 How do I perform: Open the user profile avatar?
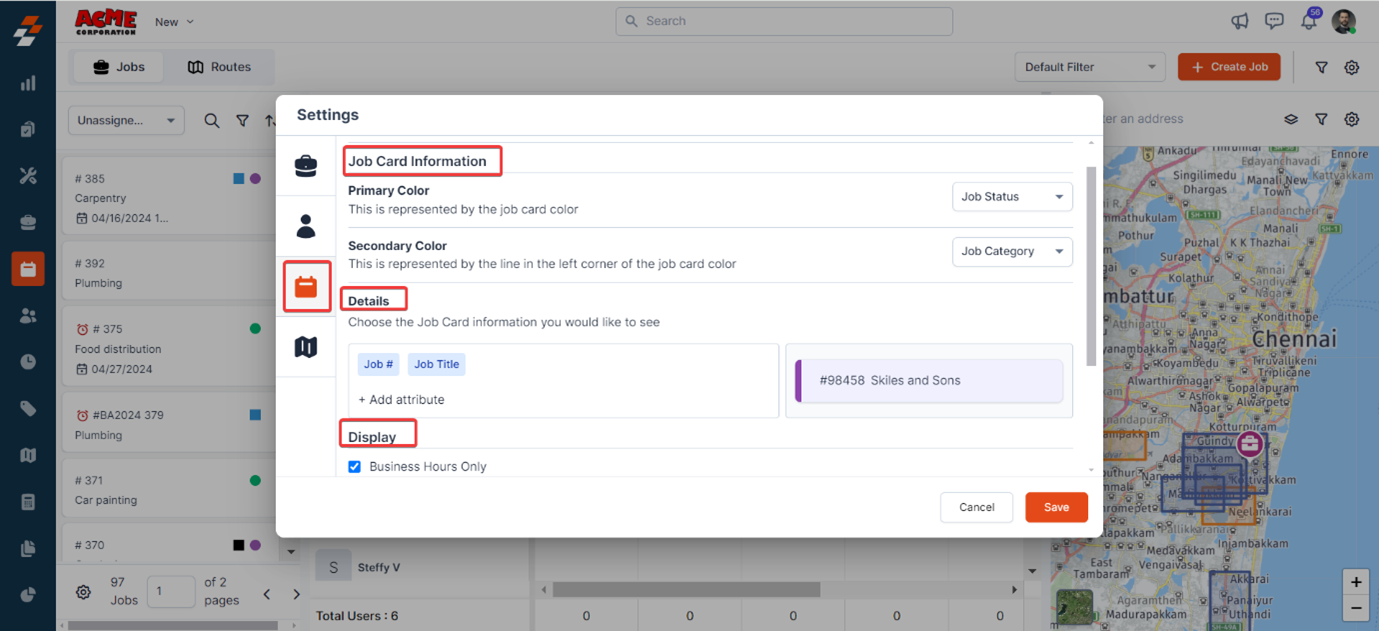tap(1344, 21)
